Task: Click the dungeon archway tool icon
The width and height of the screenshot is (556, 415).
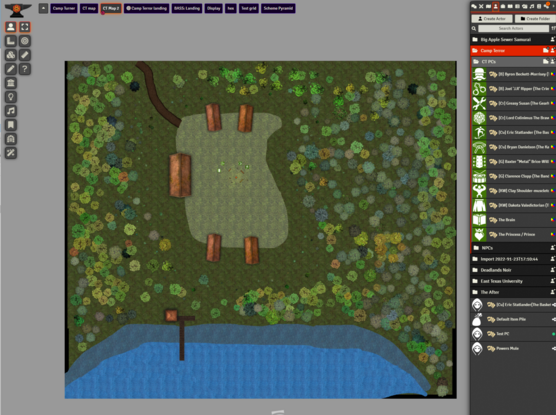Action: click(11, 139)
